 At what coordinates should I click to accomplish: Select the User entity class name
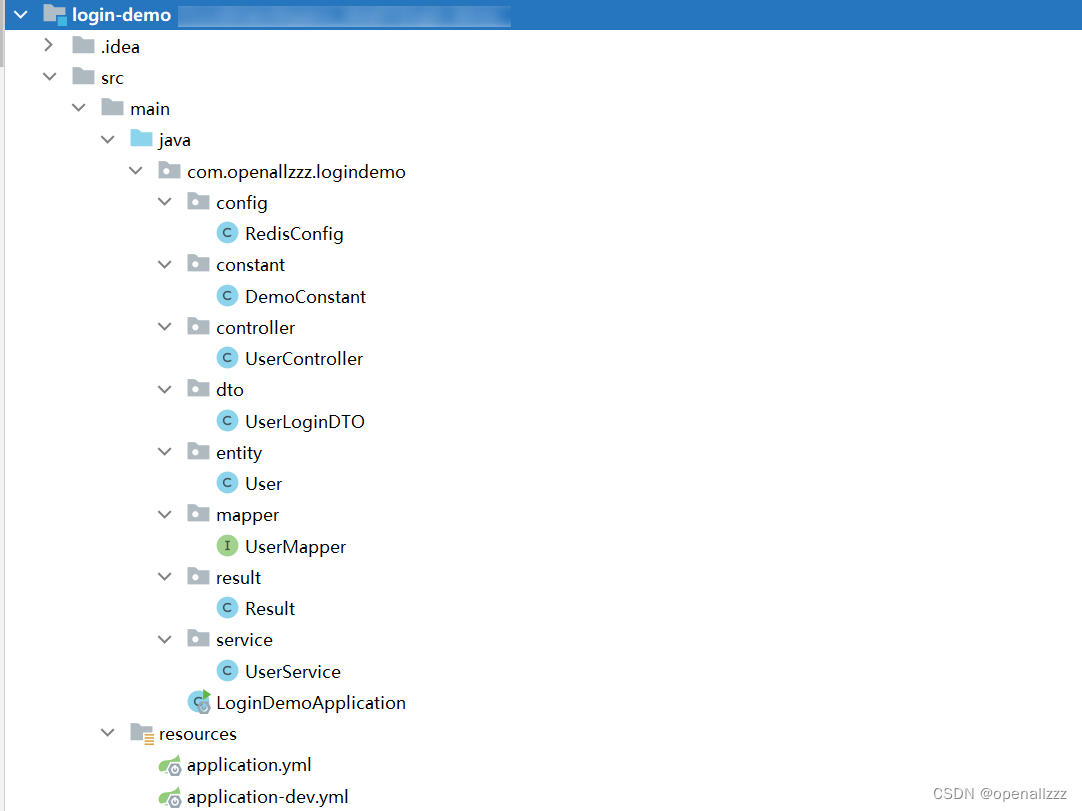(x=264, y=483)
